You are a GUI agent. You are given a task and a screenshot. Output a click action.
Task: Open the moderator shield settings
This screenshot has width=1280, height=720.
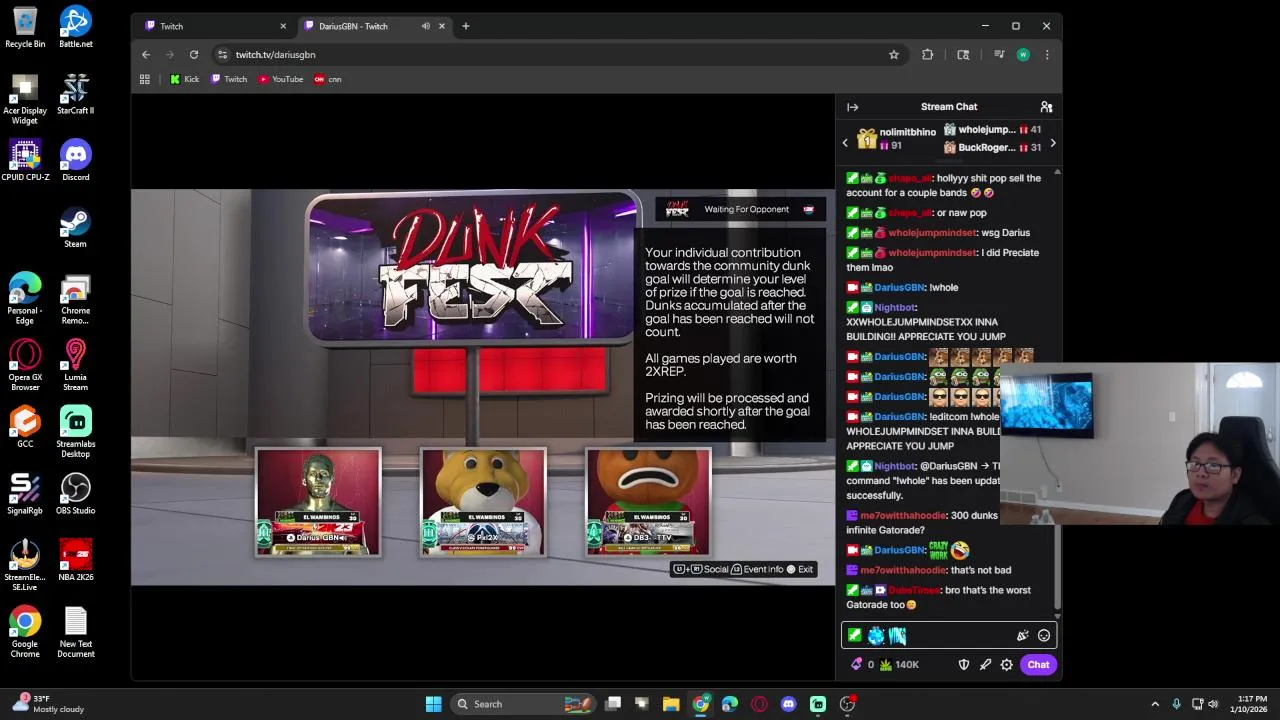(964, 664)
